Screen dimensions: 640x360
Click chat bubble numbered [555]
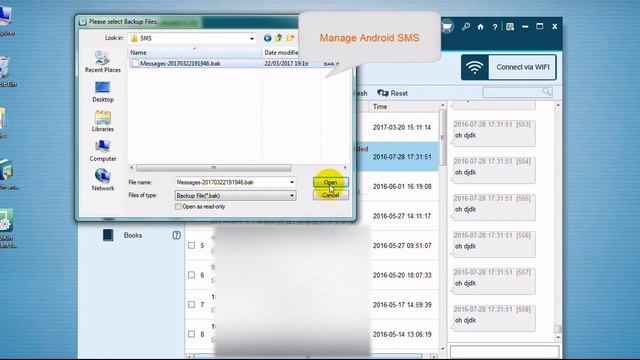tap(494, 207)
